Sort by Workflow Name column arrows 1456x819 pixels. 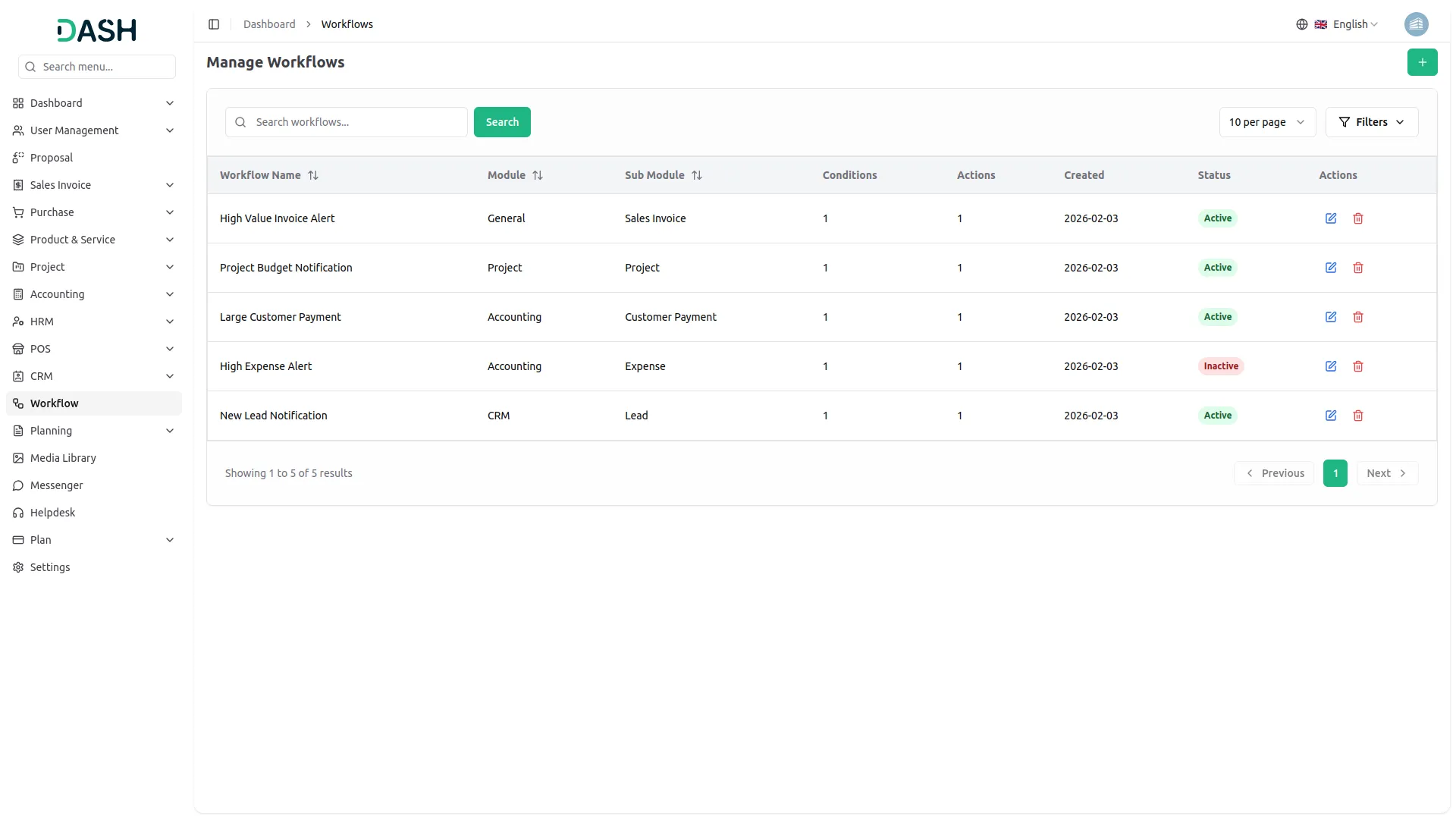point(313,175)
